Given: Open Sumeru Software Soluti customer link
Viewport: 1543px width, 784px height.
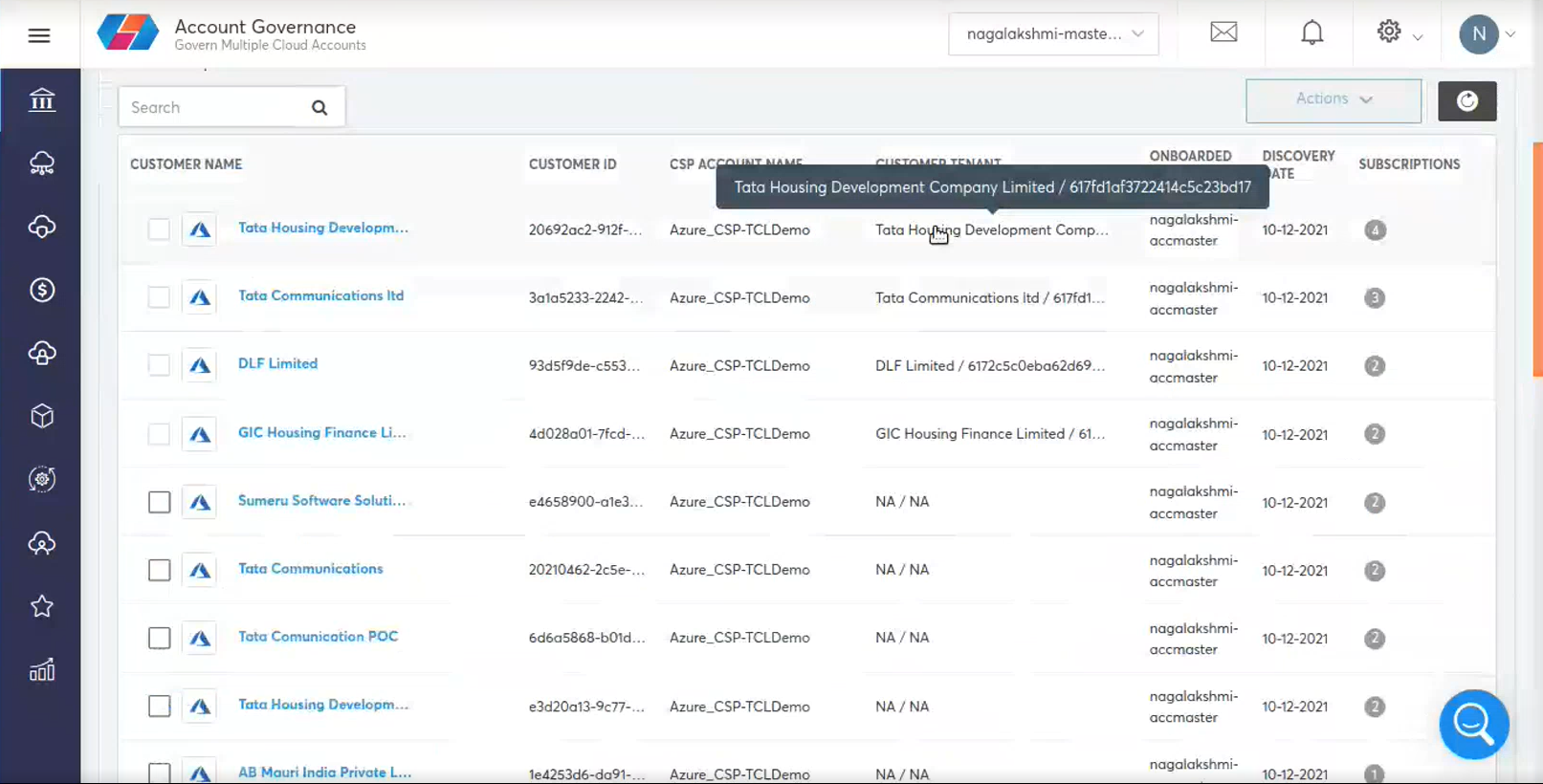Looking at the screenshot, I should [x=322, y=500].
